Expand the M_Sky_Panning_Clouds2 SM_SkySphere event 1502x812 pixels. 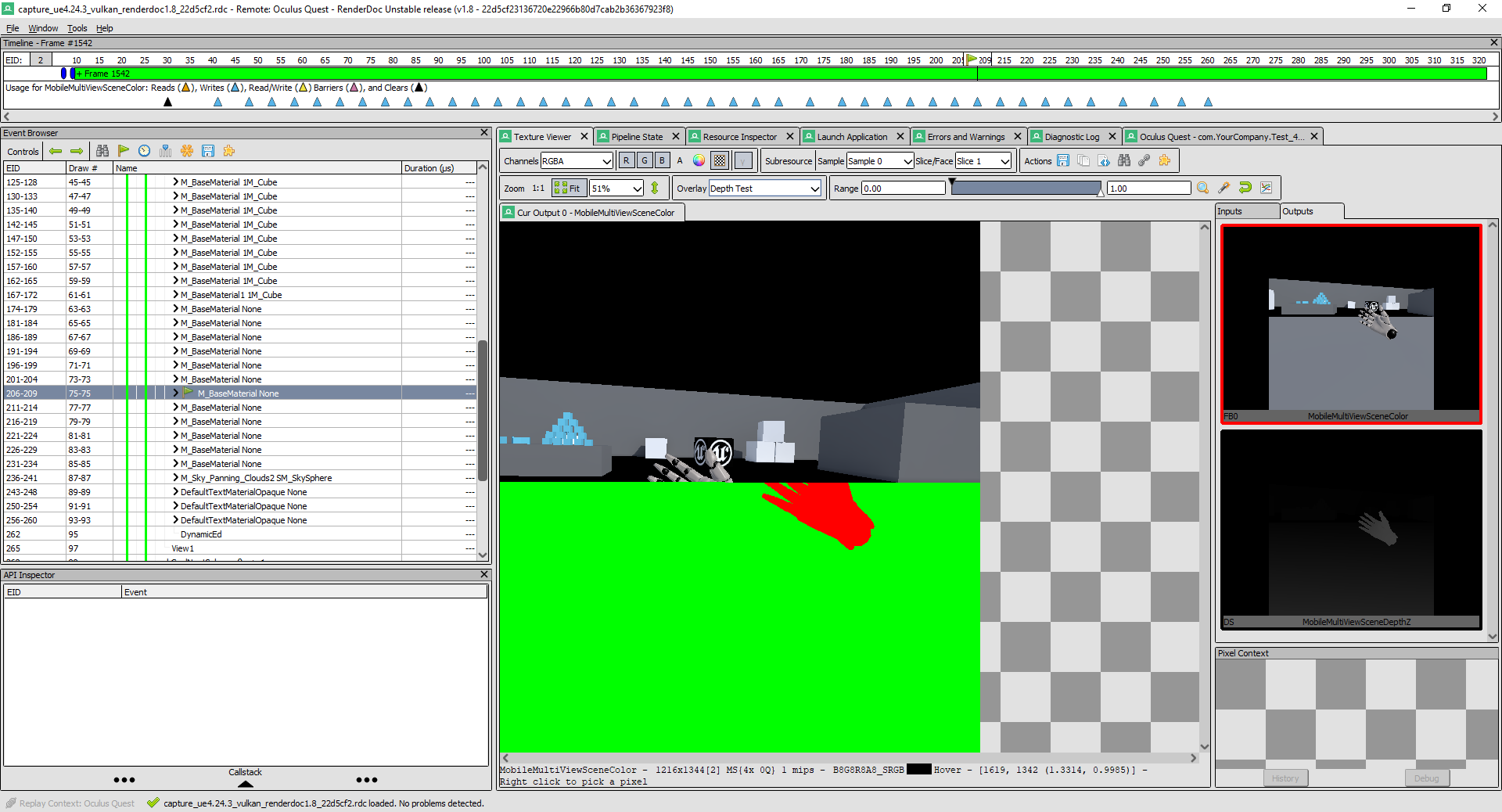pyautogui.click(x=175, y=478)
